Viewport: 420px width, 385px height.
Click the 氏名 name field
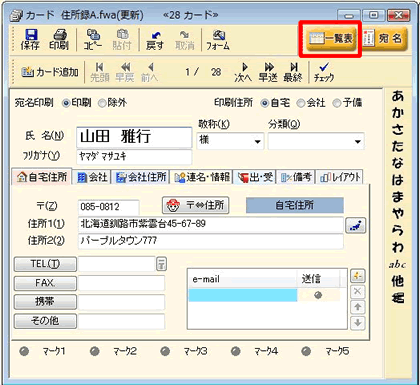(x=134, y=137)
